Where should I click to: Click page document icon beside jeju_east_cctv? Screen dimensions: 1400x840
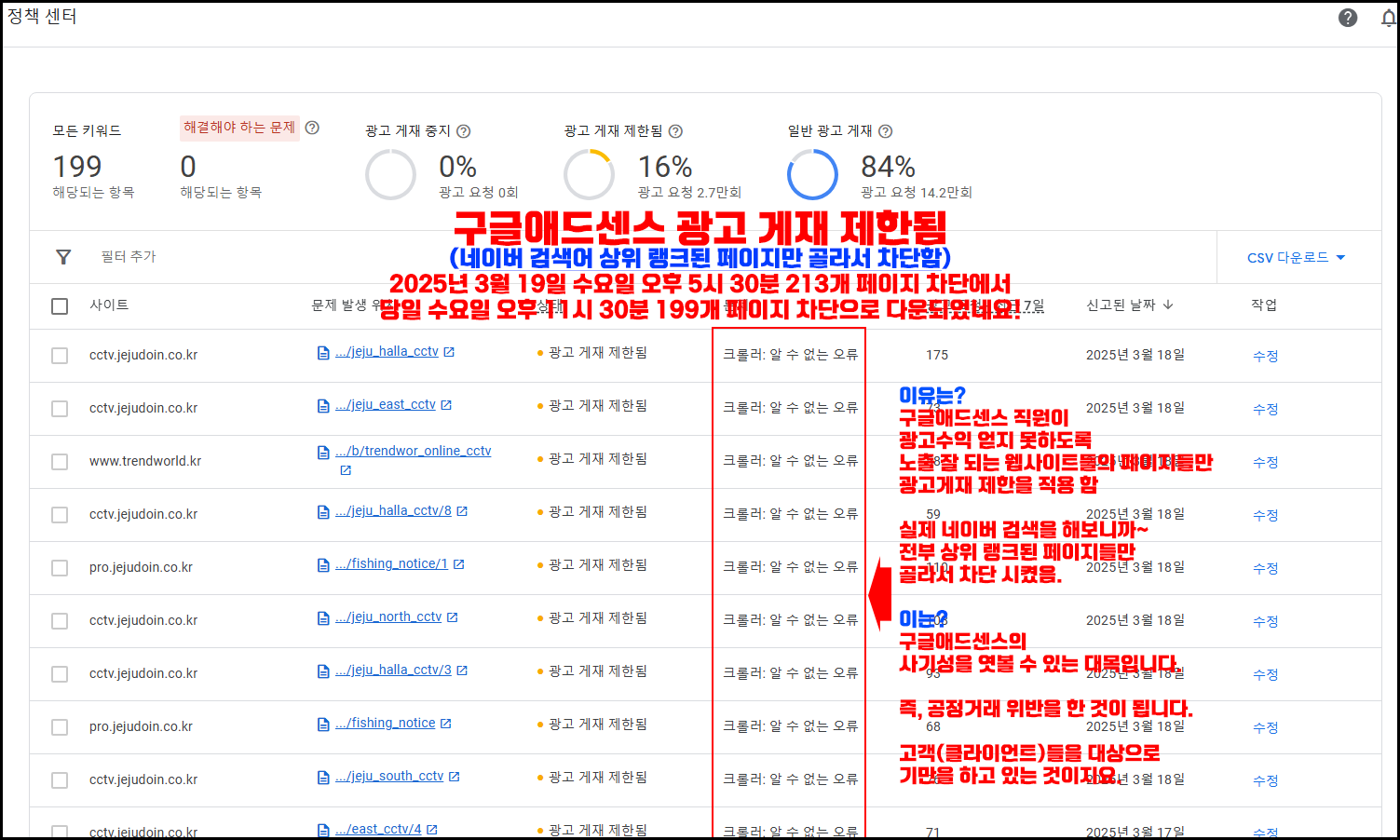[x=323, y=406]
